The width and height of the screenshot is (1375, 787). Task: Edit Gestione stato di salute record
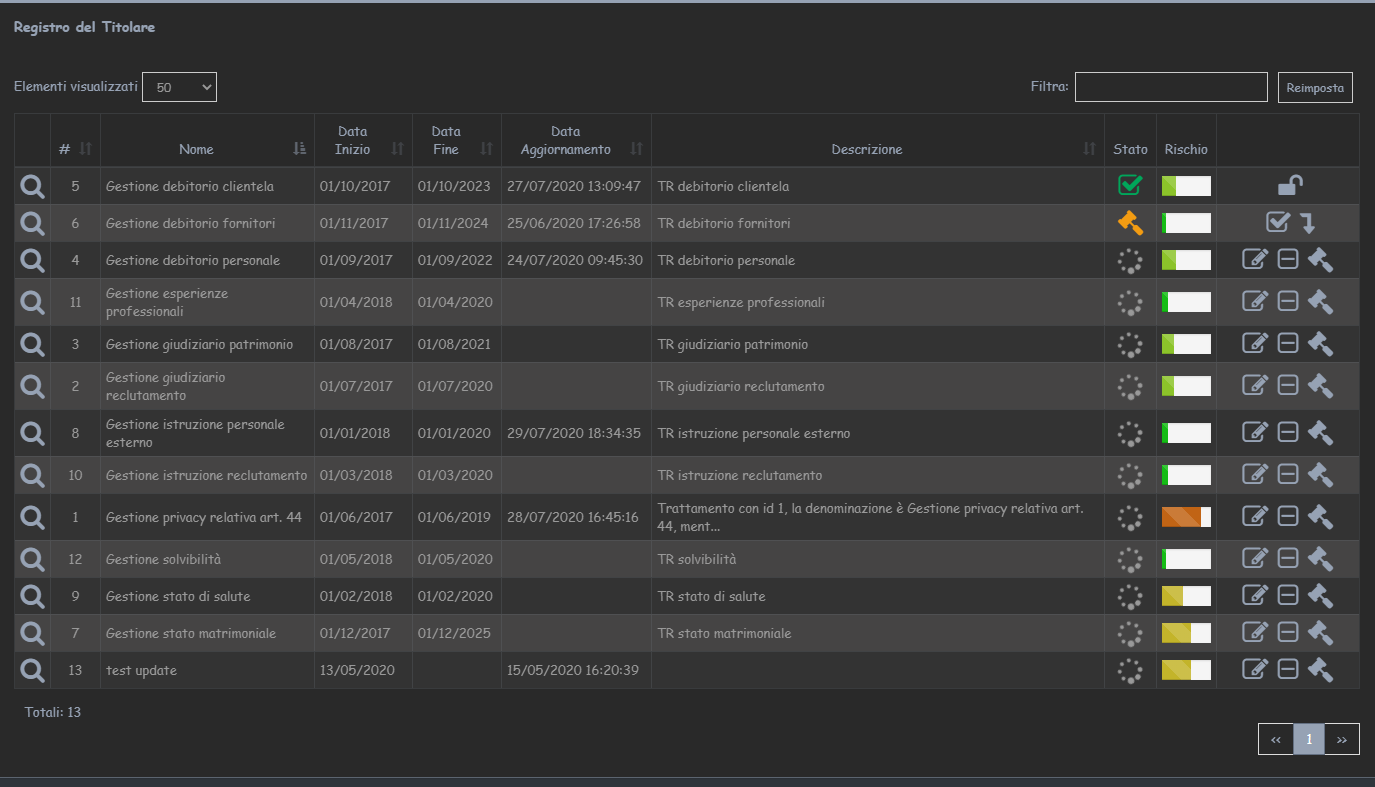click(1255, 596)
